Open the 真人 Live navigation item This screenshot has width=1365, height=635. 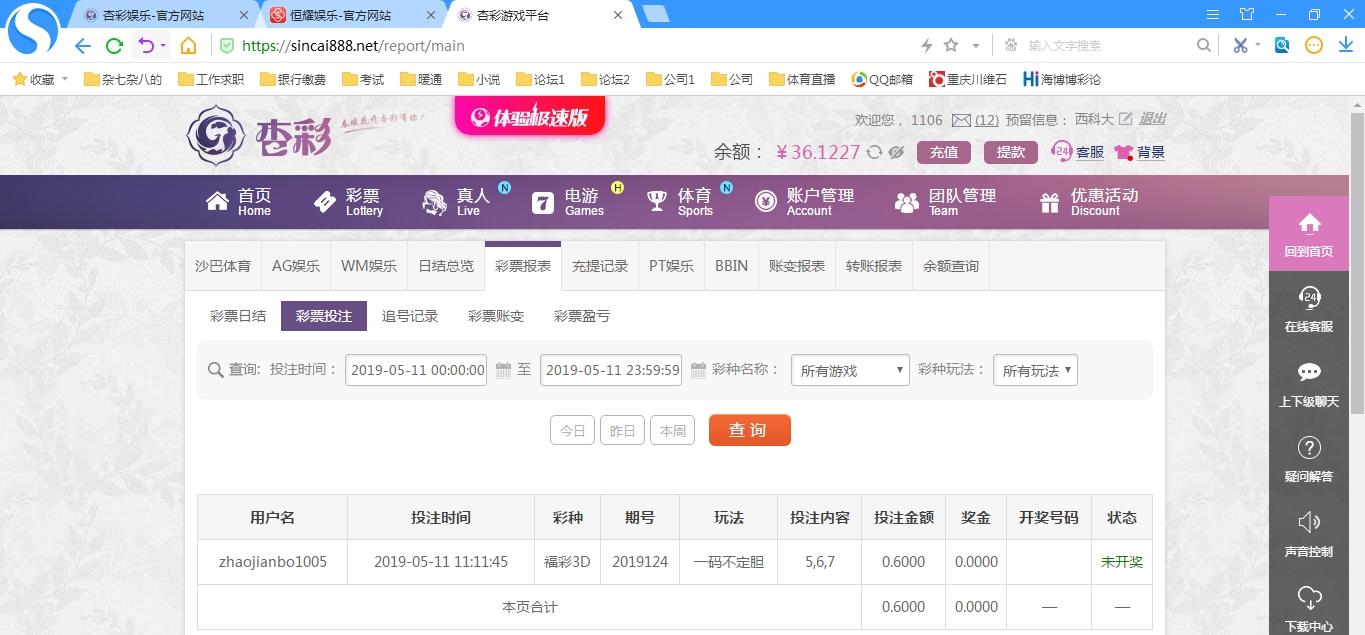456,202
